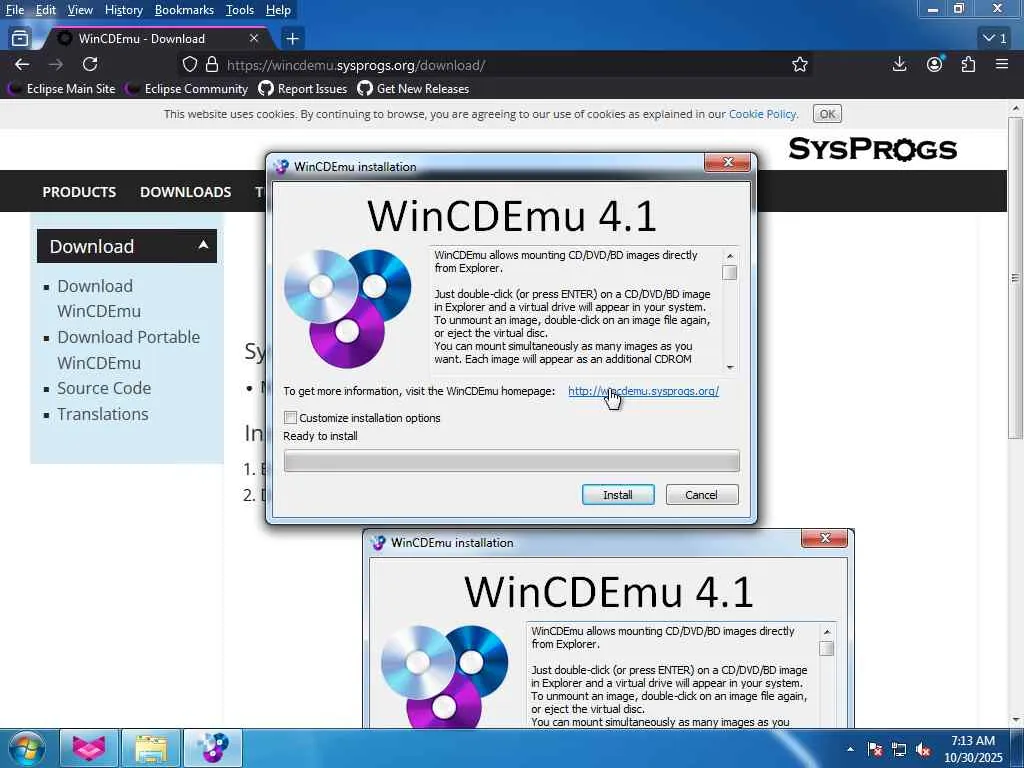Open the Edit menu

tap(45, 10)
